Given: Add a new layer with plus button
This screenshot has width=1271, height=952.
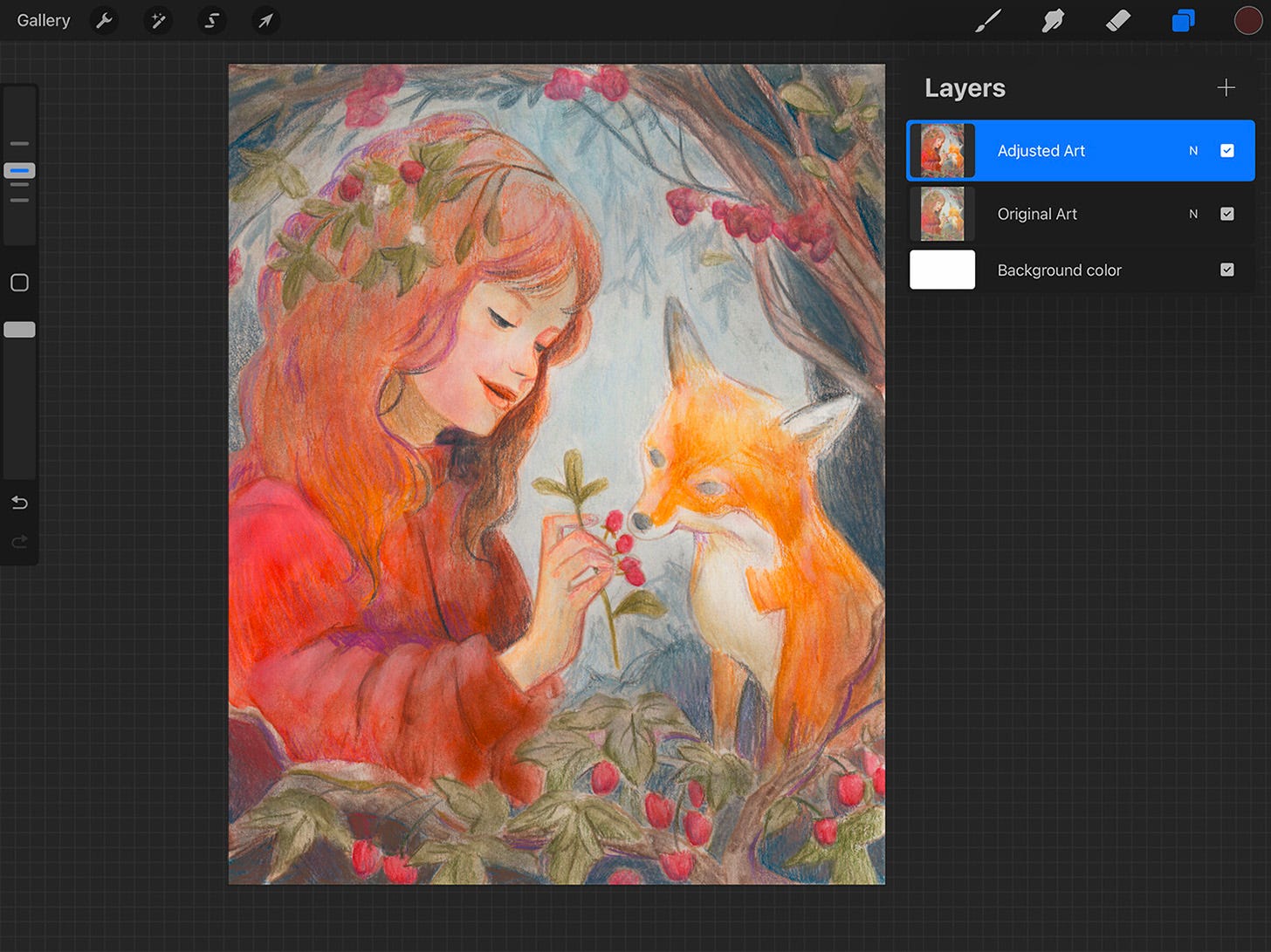Looking at the screenshot, I should [1226, 87].
